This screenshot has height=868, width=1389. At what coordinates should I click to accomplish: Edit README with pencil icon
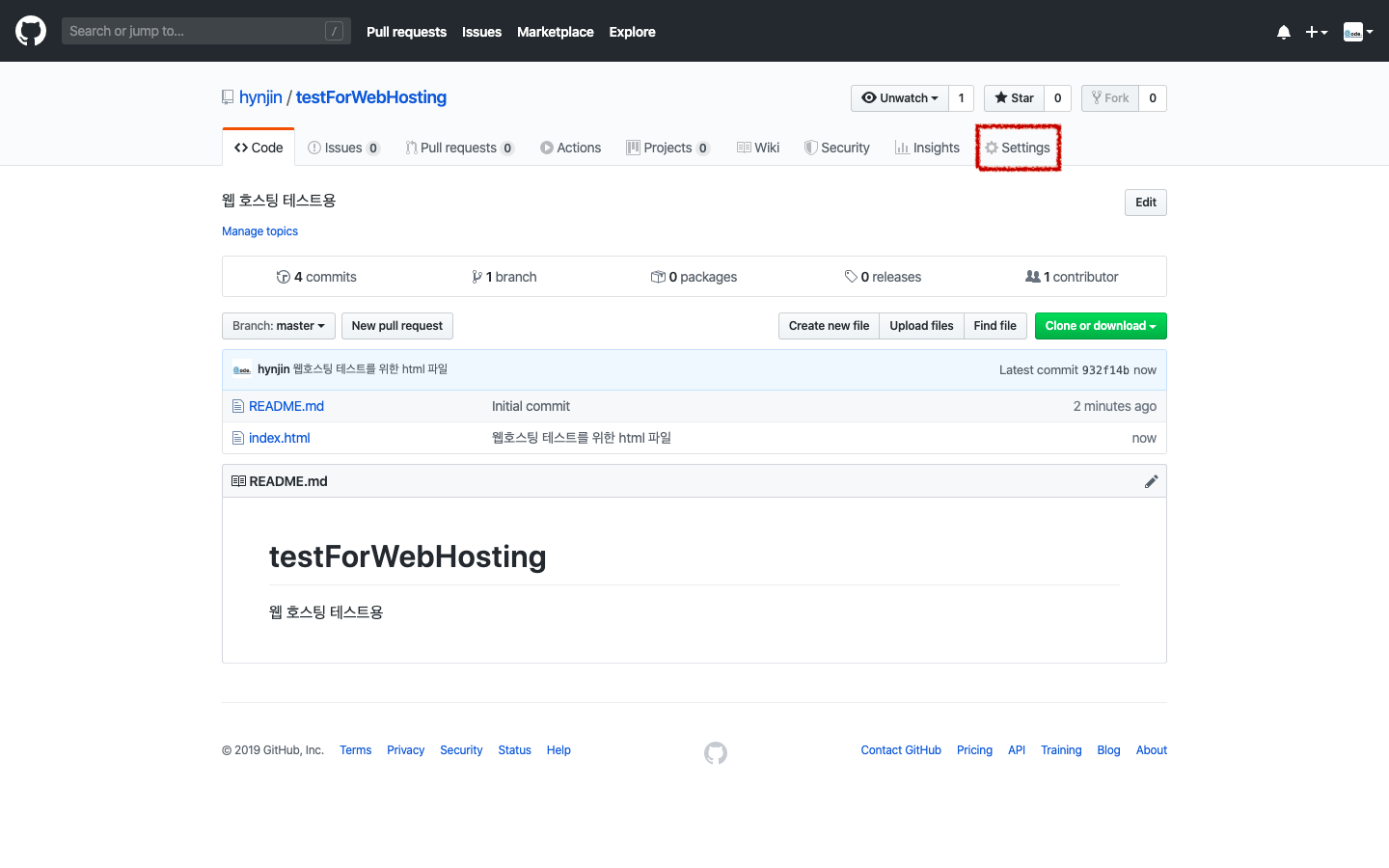click(x=1151, y=481)
